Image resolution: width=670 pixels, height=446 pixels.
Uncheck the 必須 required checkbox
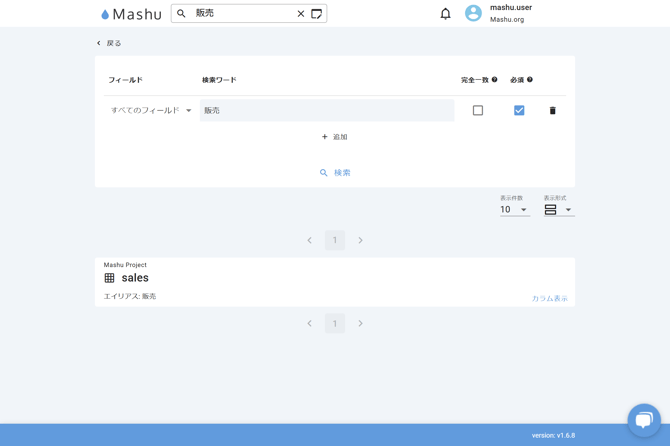point(519,111)
